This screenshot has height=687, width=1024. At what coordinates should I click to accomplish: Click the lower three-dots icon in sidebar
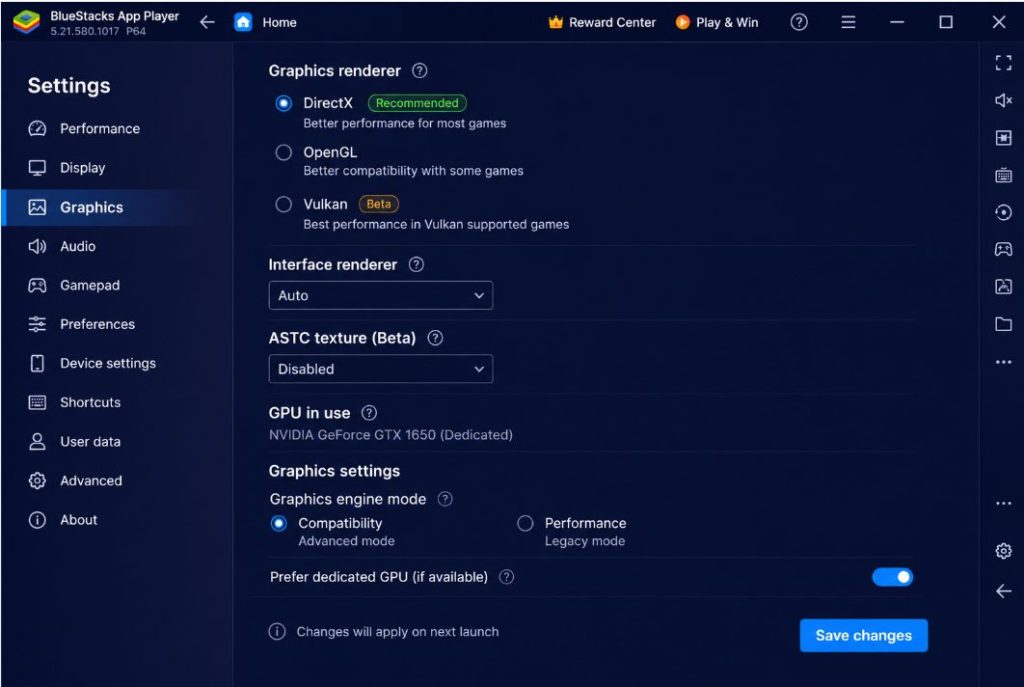[1003, 503]
